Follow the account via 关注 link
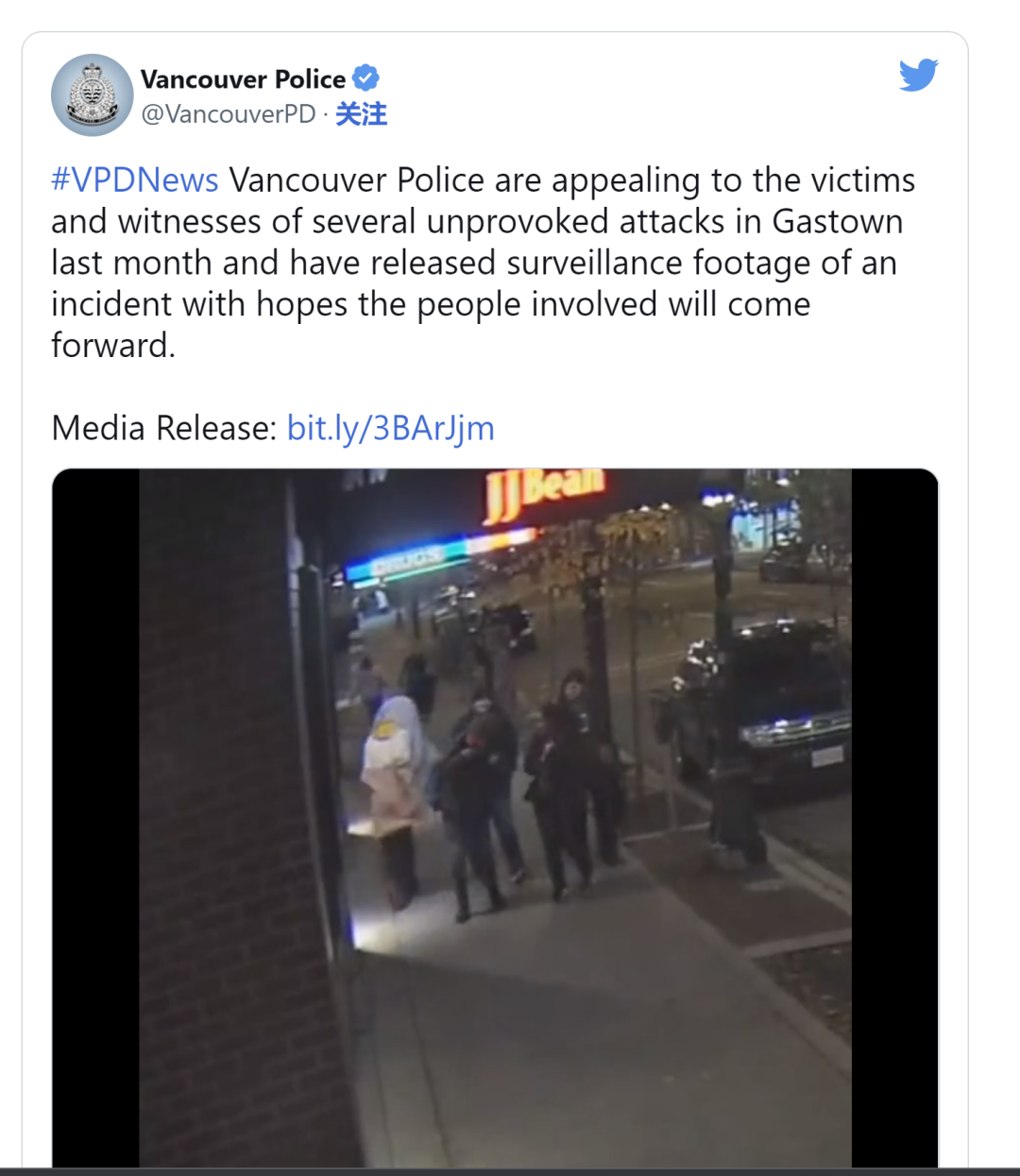This screenshot has width=1020, height=1176. [361, 114]
